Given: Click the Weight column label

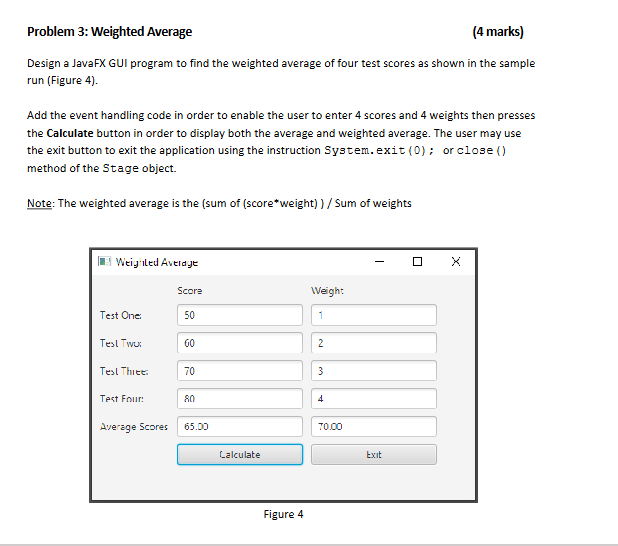Looking at the screenshot, I should pos(327,291).
